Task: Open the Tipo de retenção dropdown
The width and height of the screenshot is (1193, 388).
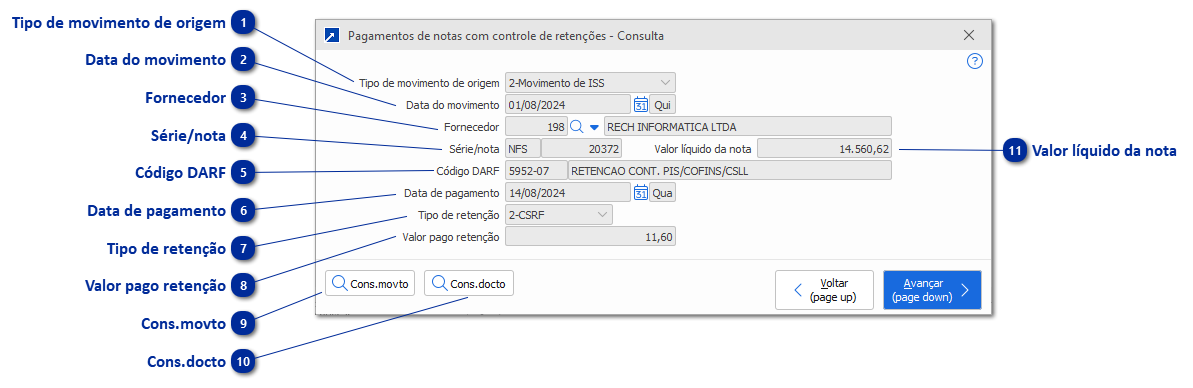Action: (x=558, y=215)
